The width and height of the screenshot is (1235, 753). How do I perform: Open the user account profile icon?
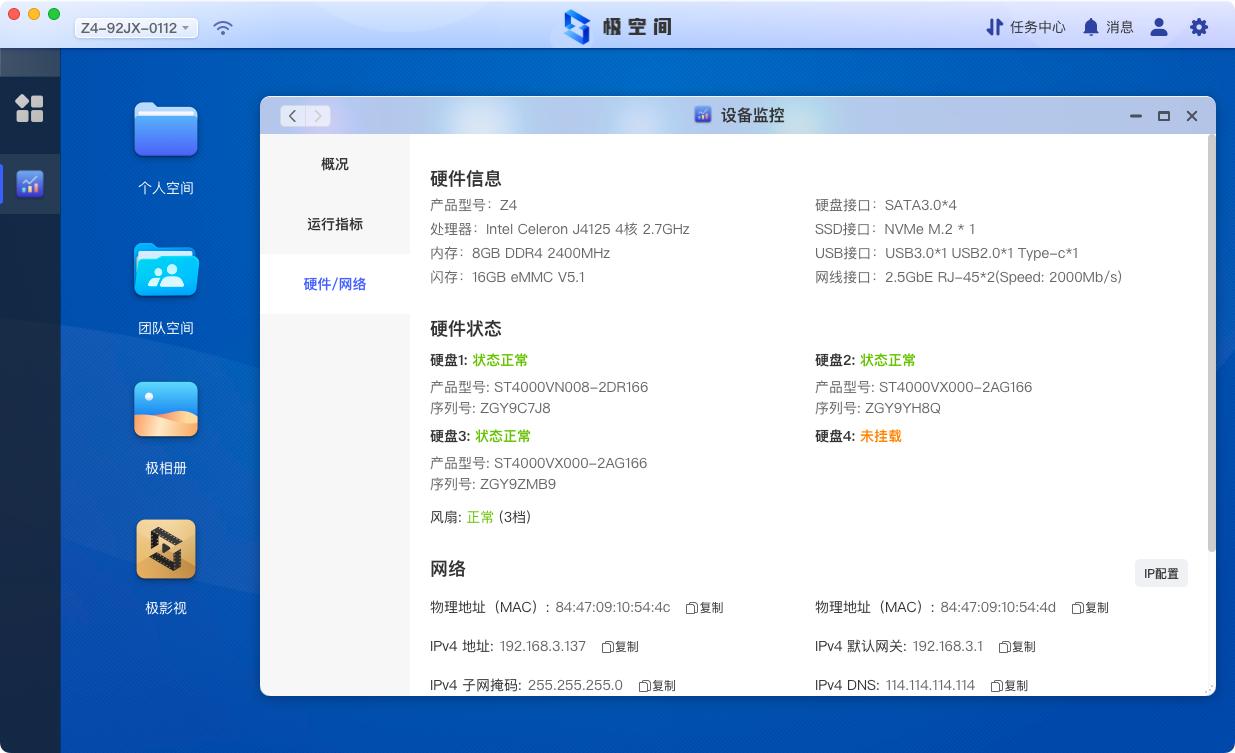(x=1159, y=27)
